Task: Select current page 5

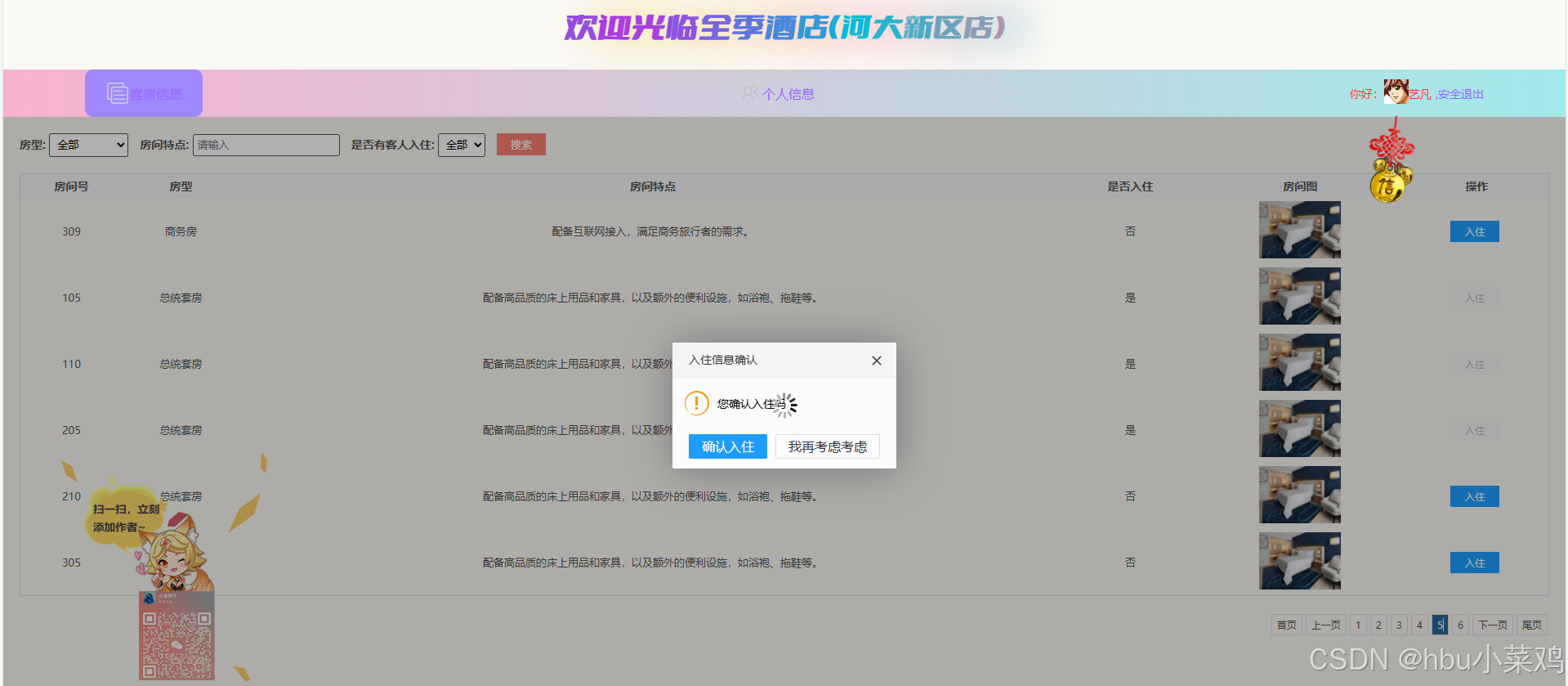Action: click(x=1440, y=625)
